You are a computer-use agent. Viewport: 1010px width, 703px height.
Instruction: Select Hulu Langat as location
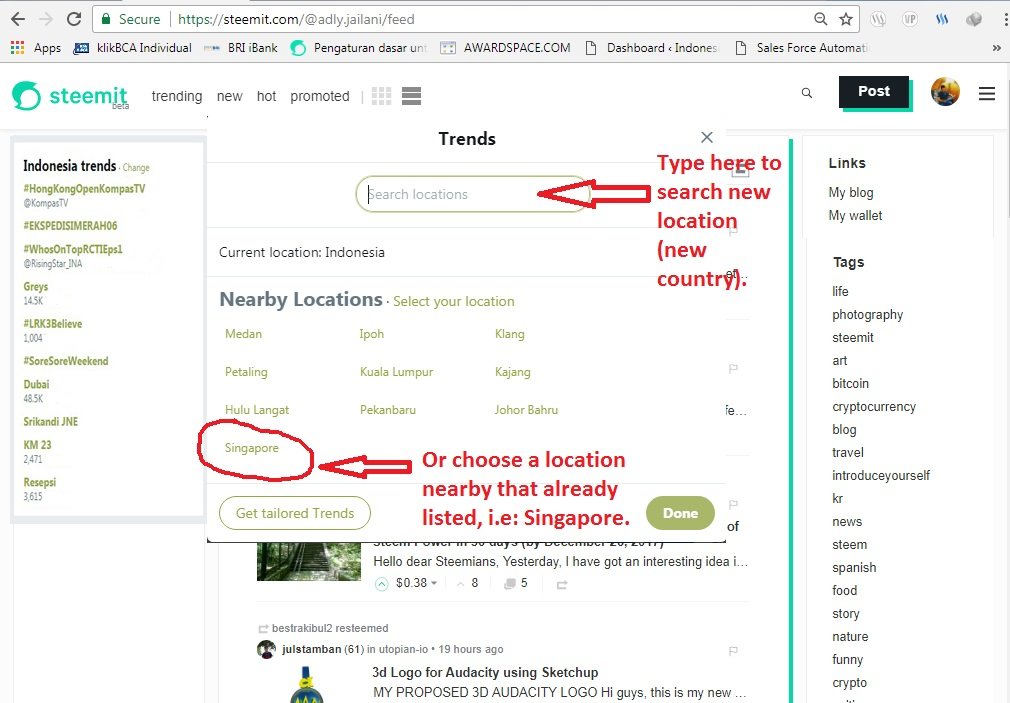point(257,410)
